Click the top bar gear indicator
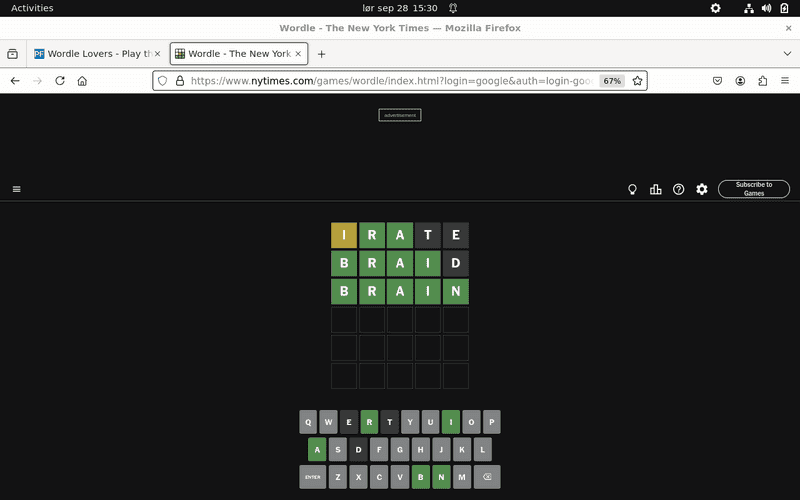 pos(716,8)
